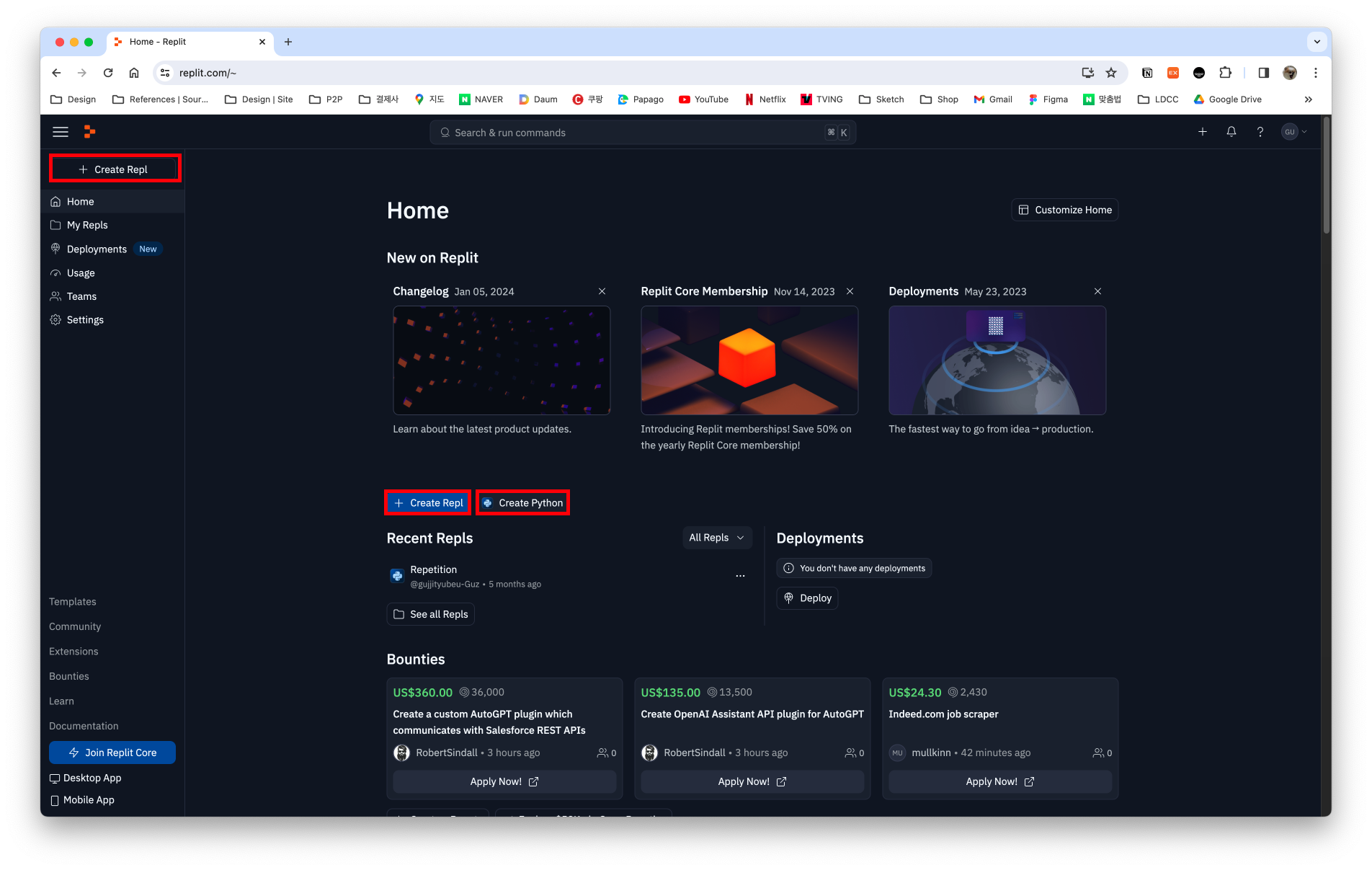Apply Now for US$135.00 bounty
Viewport: 1372px width, 870px height.
pos(752,782)
